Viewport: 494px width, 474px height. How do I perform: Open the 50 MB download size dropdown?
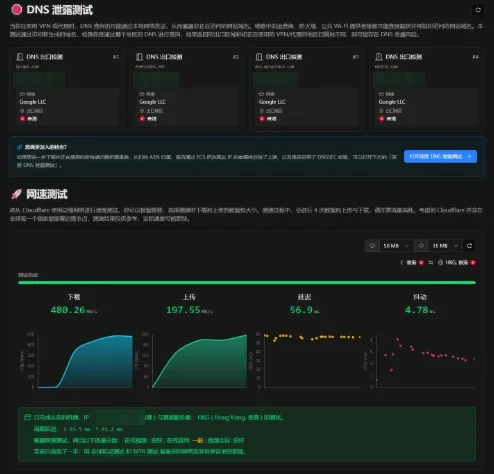click(396, 246)
